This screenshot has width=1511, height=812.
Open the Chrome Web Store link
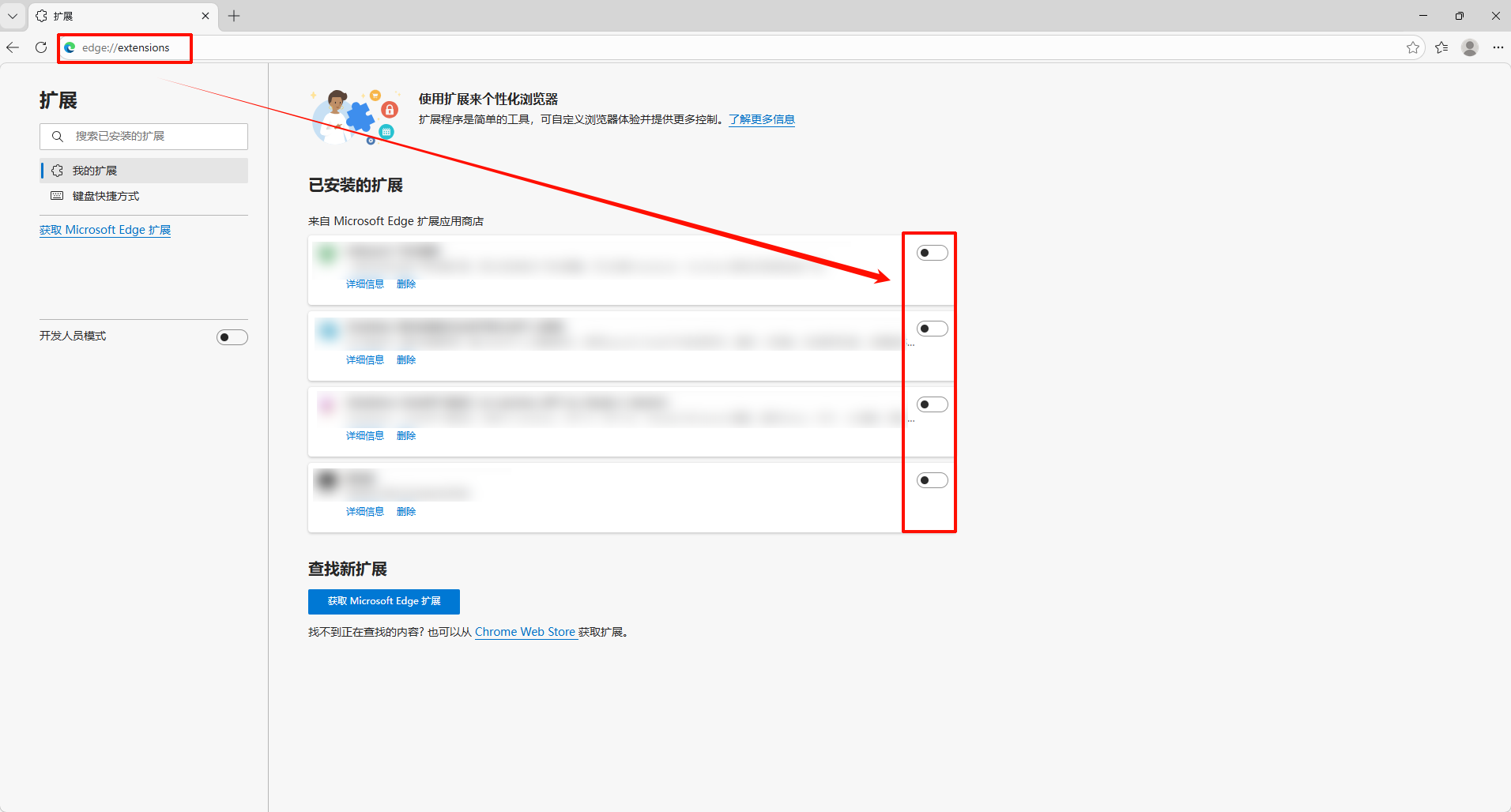(x=525, y=632)
